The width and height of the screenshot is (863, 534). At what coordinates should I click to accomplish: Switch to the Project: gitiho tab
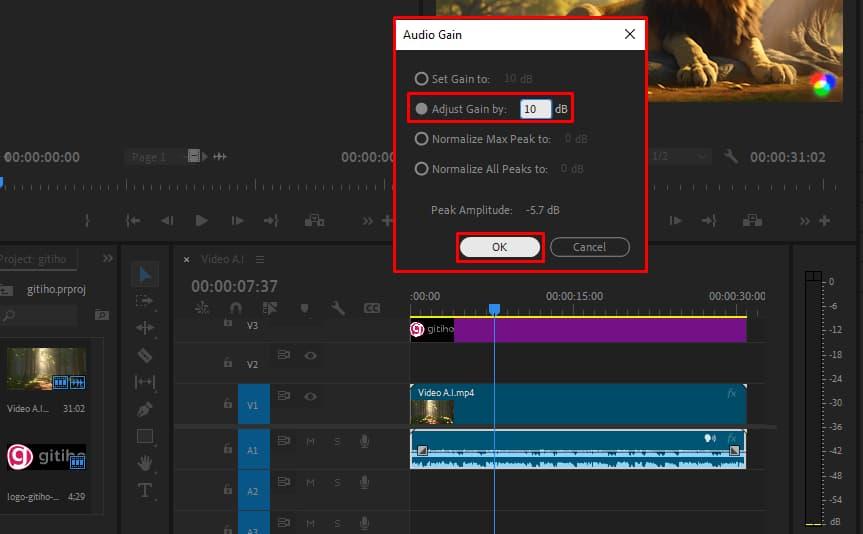(x=33, y=259)
